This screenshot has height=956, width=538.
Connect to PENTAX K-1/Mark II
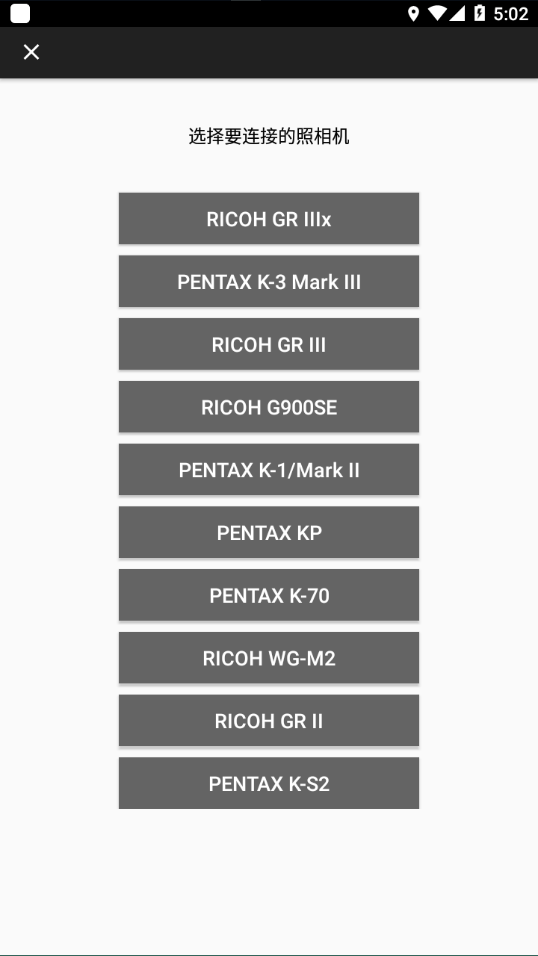click(x=269, y=470)
